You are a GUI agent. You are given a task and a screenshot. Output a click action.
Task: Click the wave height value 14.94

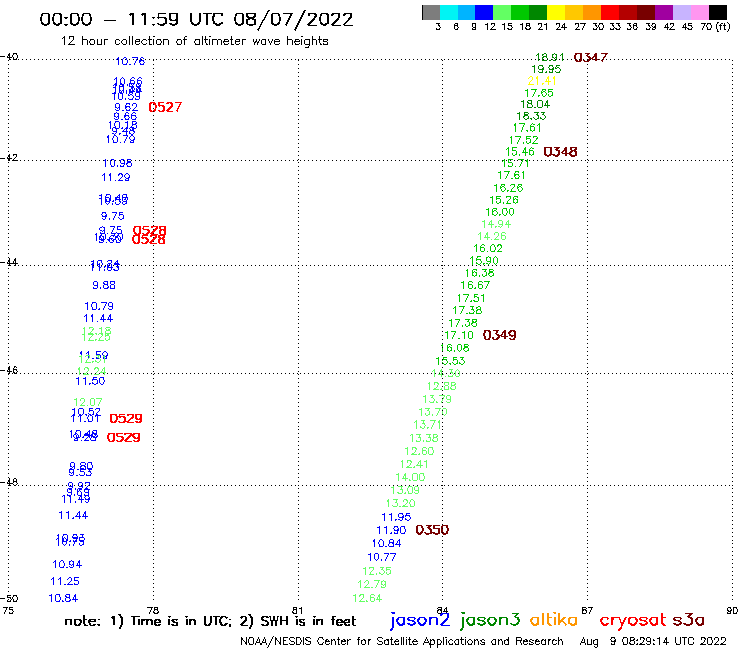(496, 224)
